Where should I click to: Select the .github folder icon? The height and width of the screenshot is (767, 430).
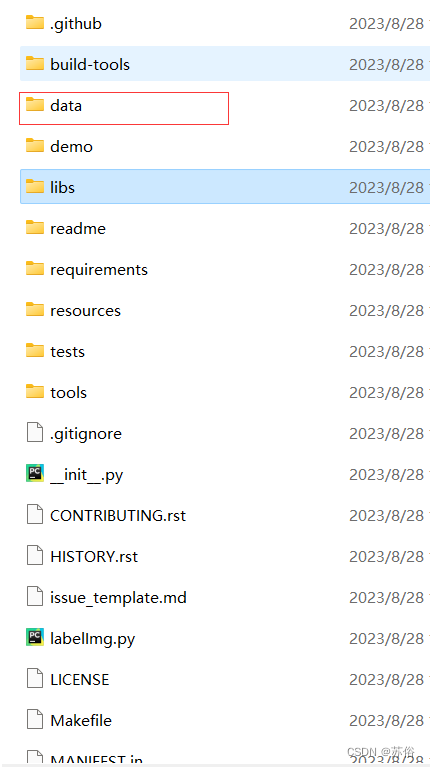pyautogui.click(x=35, y=23)
